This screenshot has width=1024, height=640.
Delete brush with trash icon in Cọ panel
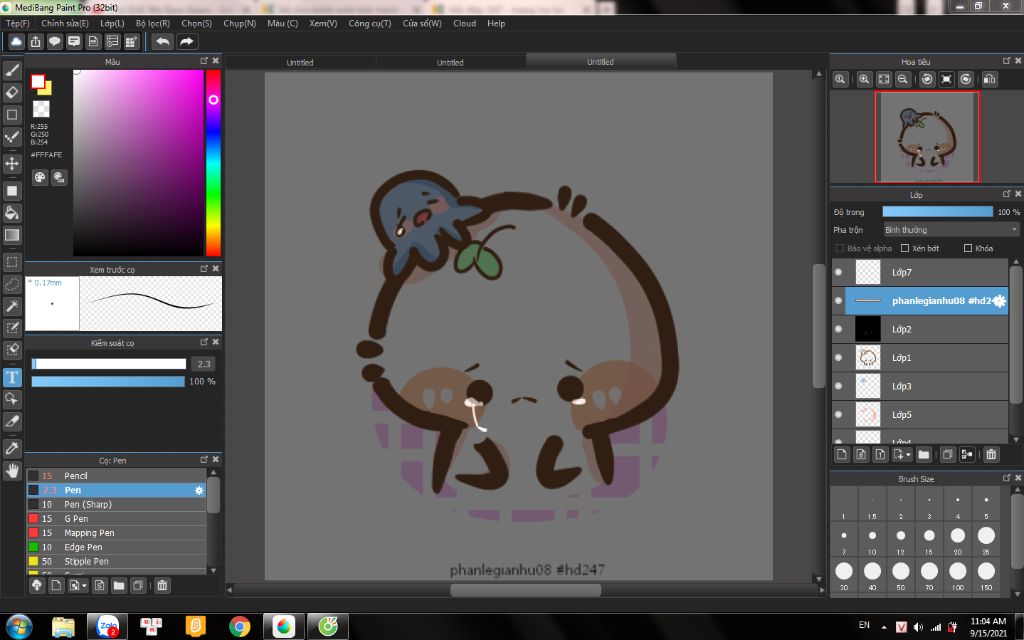pyautogui.click(x=162, y=585)
